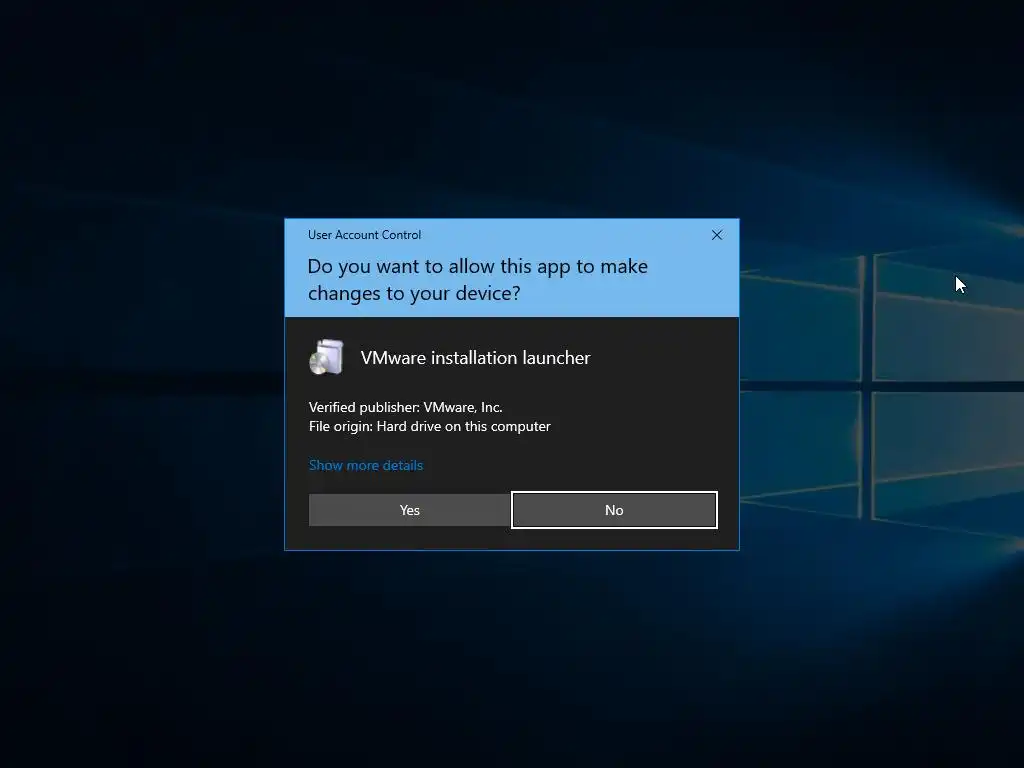
Task: Click Yes to allow VMware installer
Action: click(409, 510)
